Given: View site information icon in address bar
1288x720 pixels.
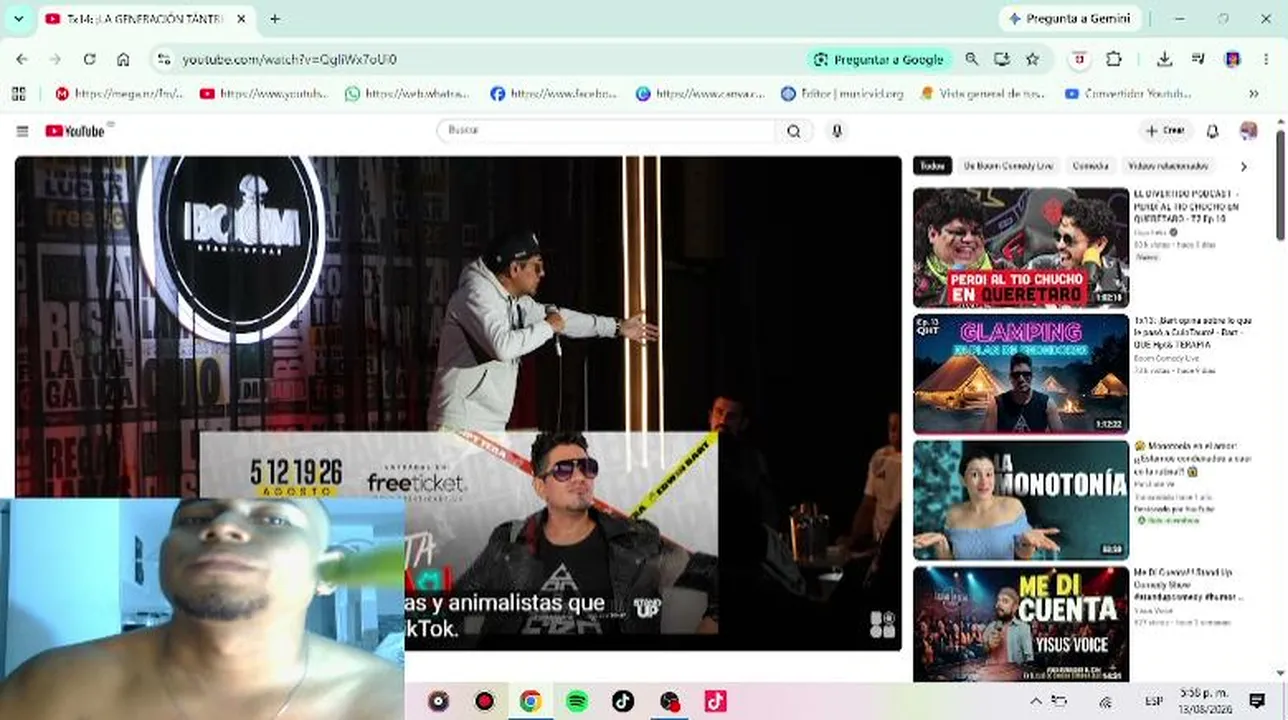Looking at the screenshot, I should click(164, 59).
